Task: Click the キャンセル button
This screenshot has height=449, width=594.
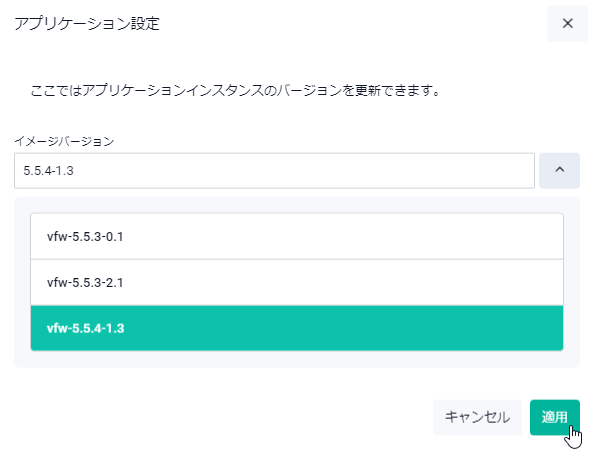Action: 477,417
